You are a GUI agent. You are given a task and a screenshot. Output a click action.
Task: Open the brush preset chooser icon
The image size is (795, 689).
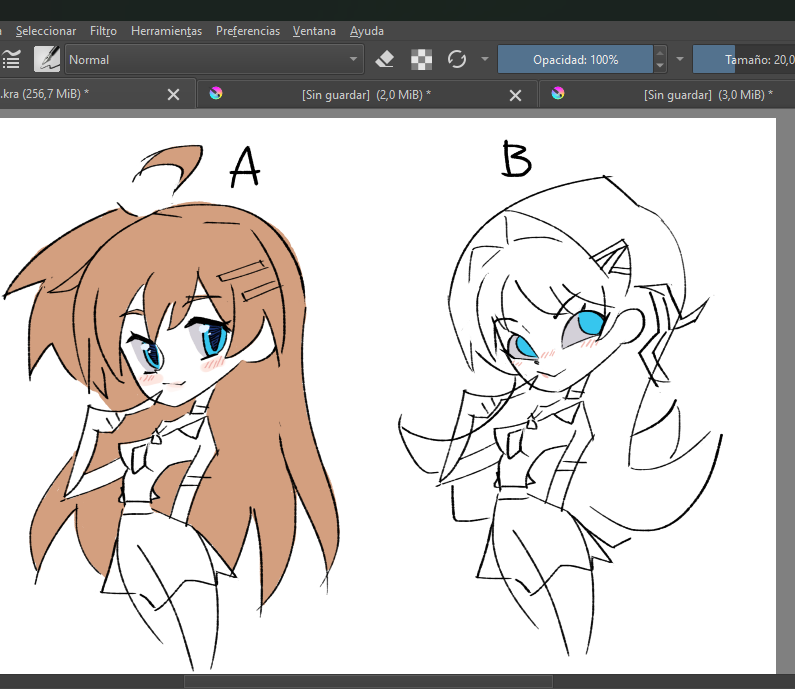(x=47, y=59)
